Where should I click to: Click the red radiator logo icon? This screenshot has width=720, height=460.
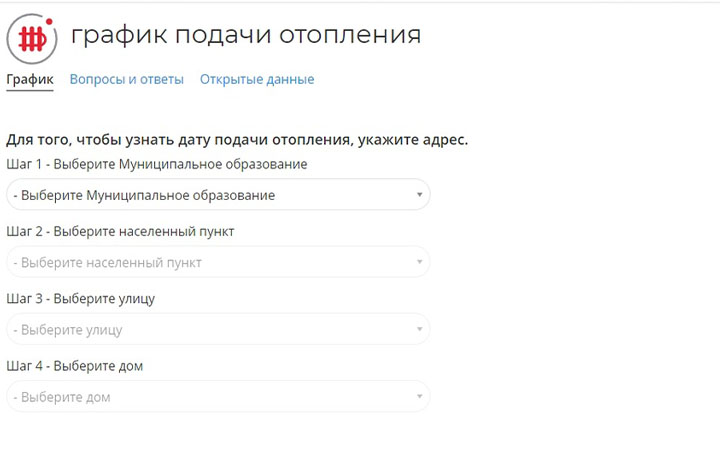(x=31, y=39)
